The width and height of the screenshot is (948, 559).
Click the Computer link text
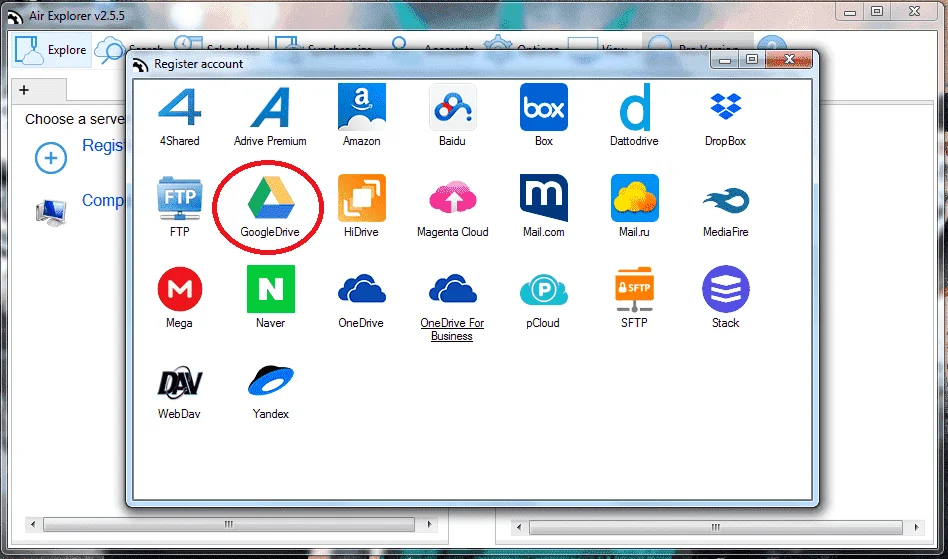coord(103,200)
